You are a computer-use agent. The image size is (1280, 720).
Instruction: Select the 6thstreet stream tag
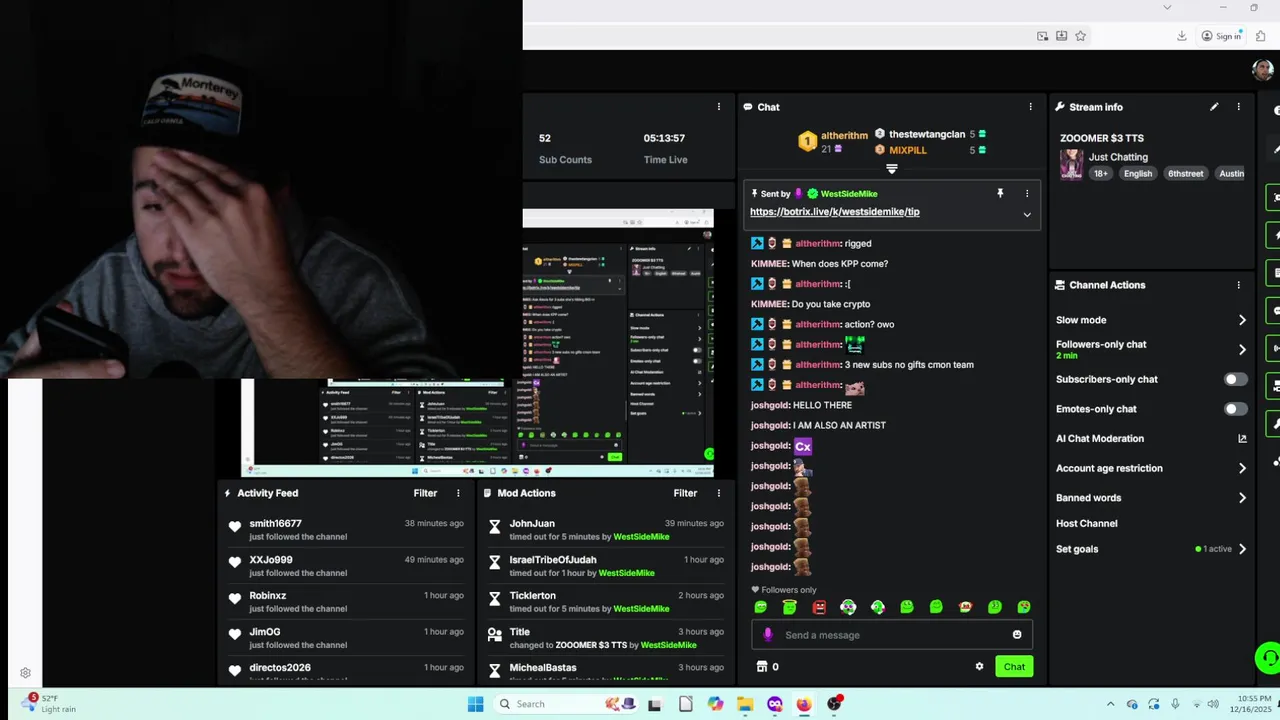tap(1185, 174)
